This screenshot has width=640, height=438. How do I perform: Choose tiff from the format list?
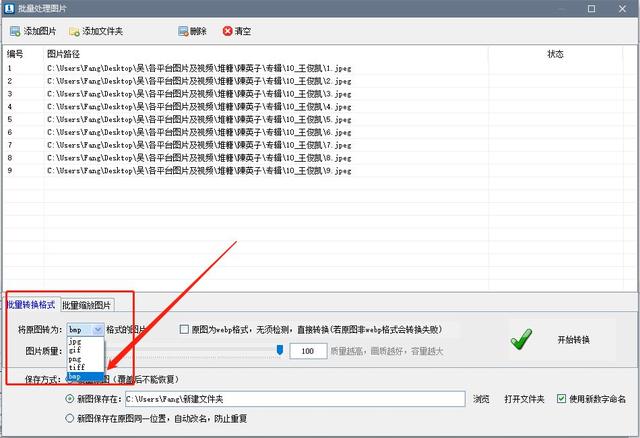[x=77, y=368]
